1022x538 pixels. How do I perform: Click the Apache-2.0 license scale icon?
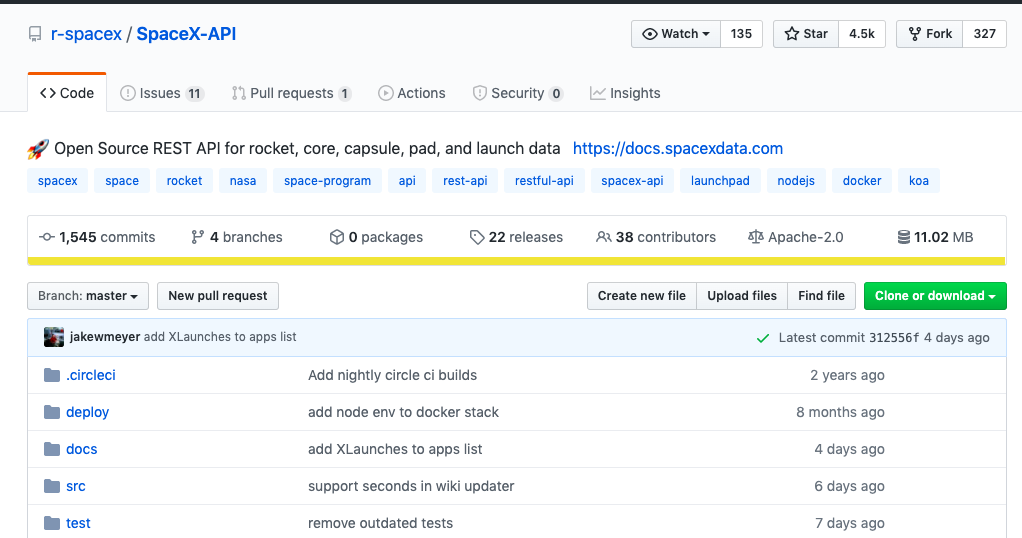coord(755,237)
